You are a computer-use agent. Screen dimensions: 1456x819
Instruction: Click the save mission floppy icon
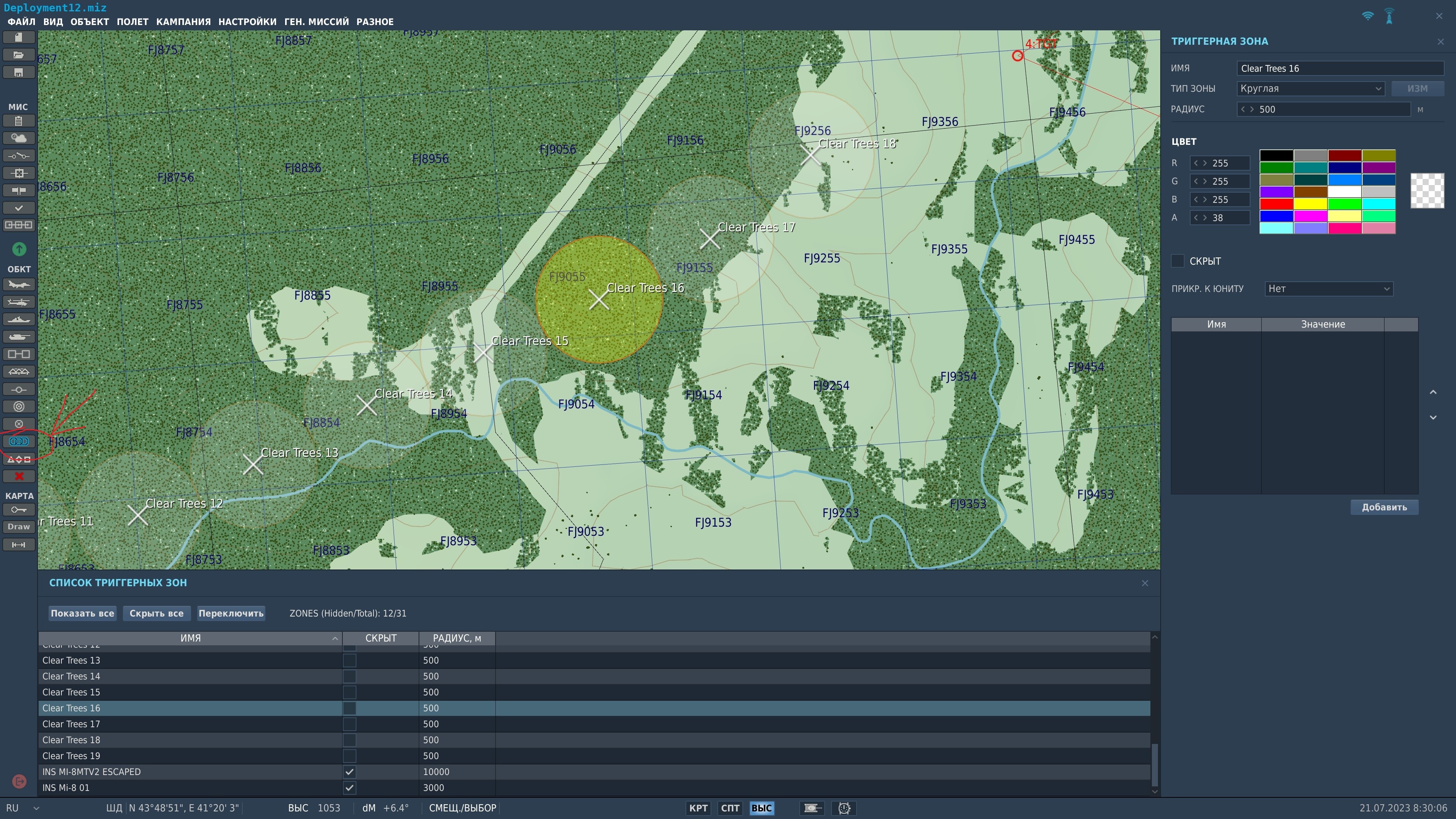coord(19,72)
